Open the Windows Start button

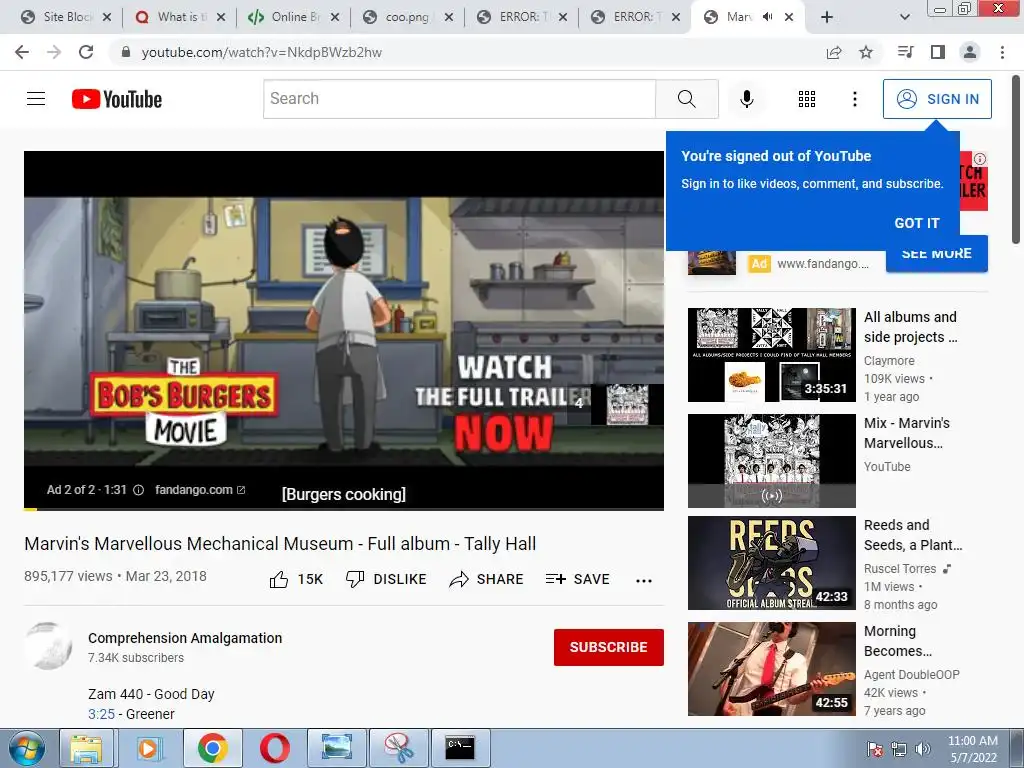[x=26, y=748]
